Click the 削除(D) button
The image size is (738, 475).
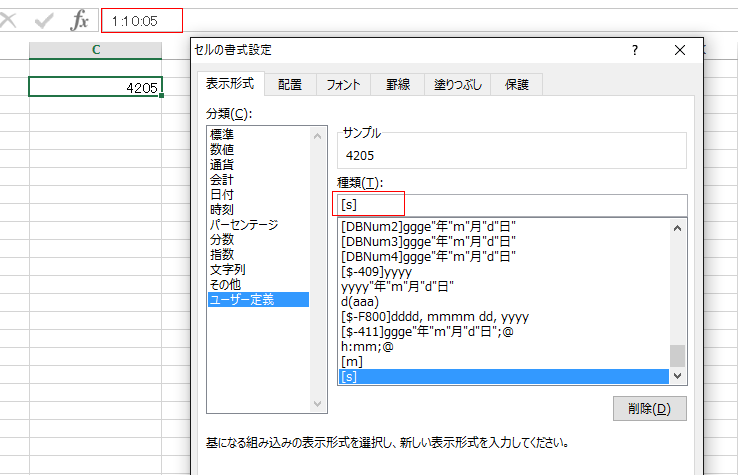(650, 409)
